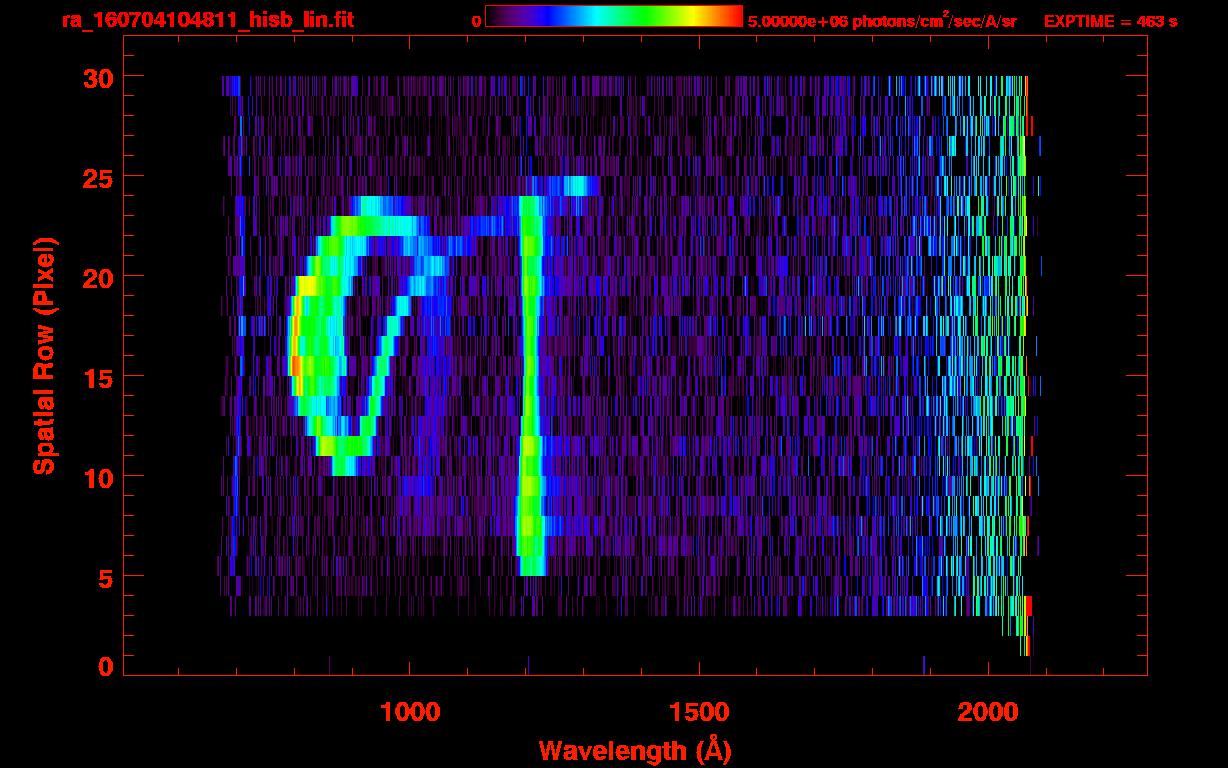Viewport: 1228px width, 768px height.
Task: Click the 5.00000e+06 photons colorbar maximum label
Action: (x=882, y=20)
